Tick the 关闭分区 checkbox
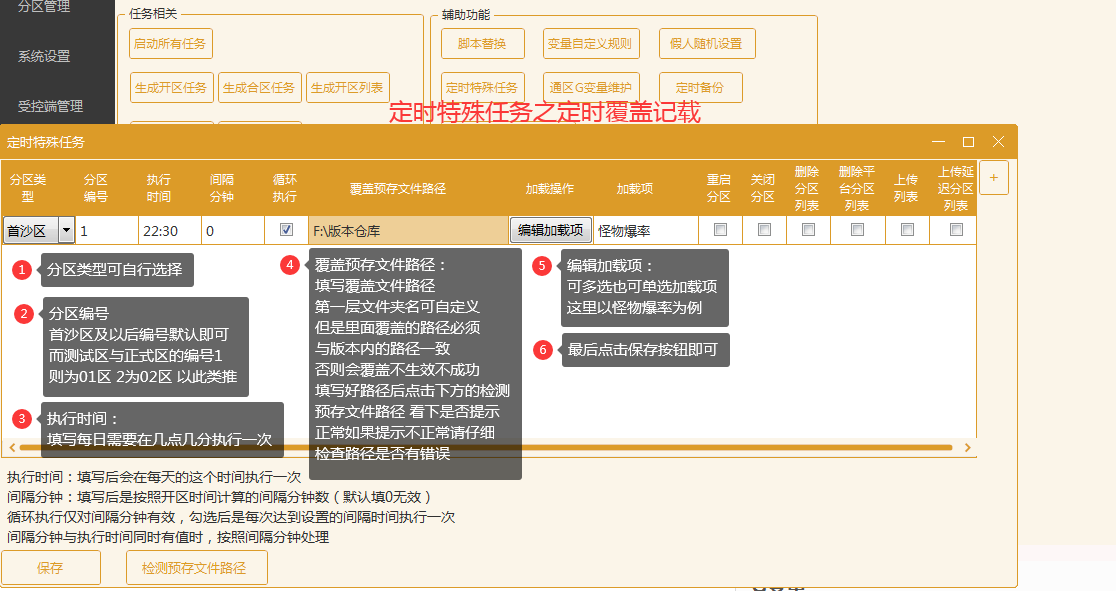This screenshot has width=1116, height=591. [x=764, y=230]
